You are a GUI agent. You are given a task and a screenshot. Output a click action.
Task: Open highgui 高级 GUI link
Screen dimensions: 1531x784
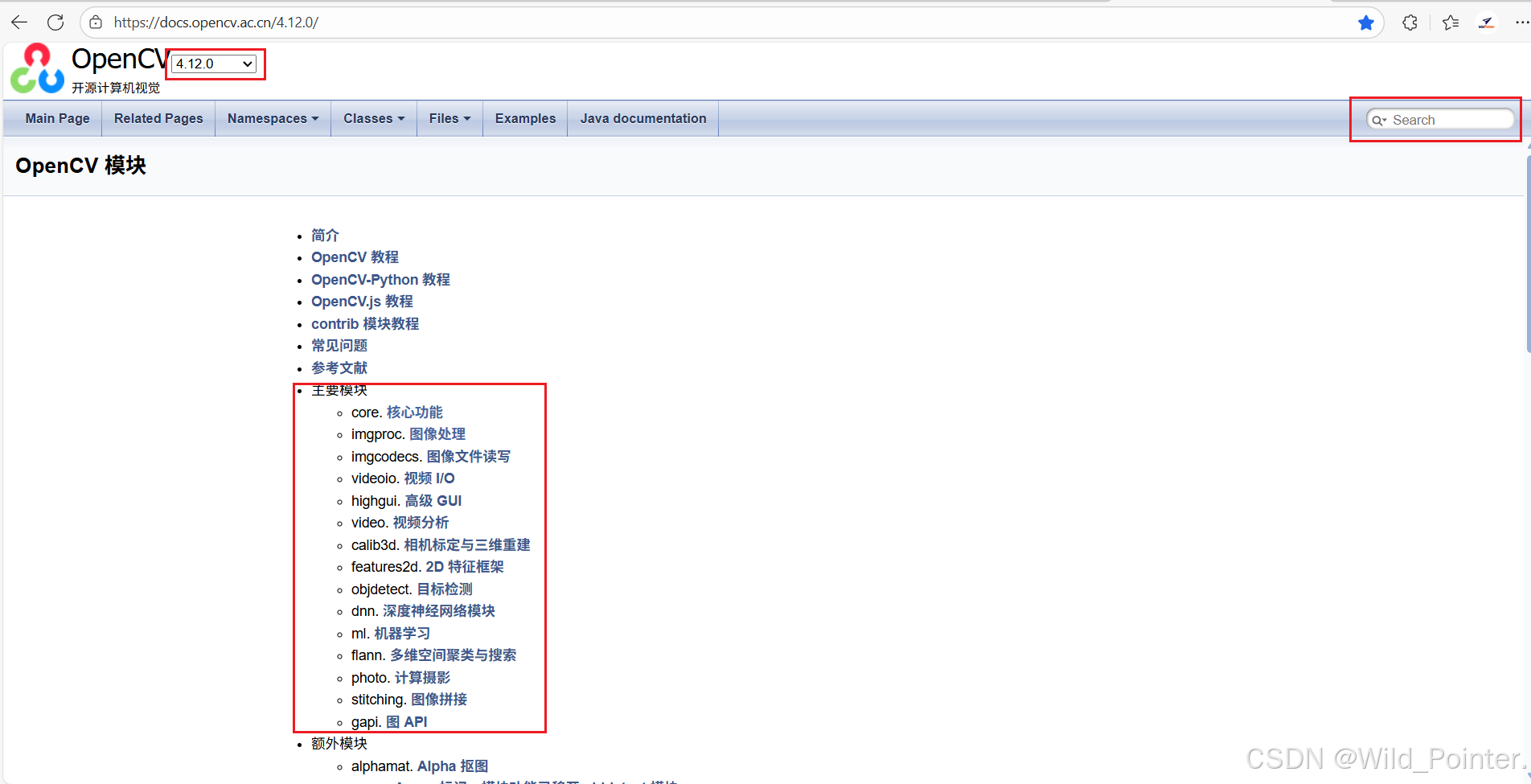pyautogui.click(x=433, y=501)
